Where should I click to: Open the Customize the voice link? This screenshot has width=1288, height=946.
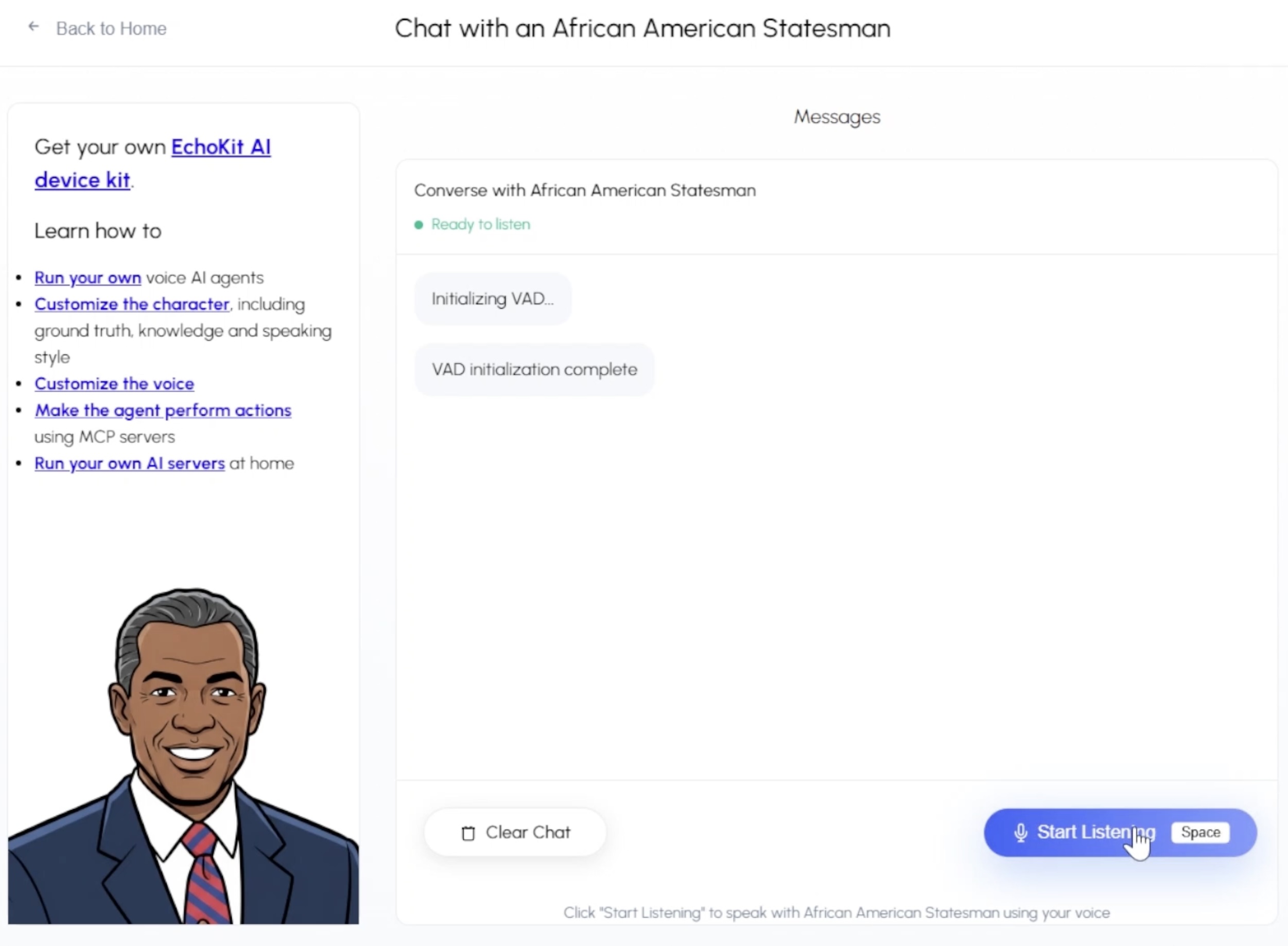(x=114, y=383)
